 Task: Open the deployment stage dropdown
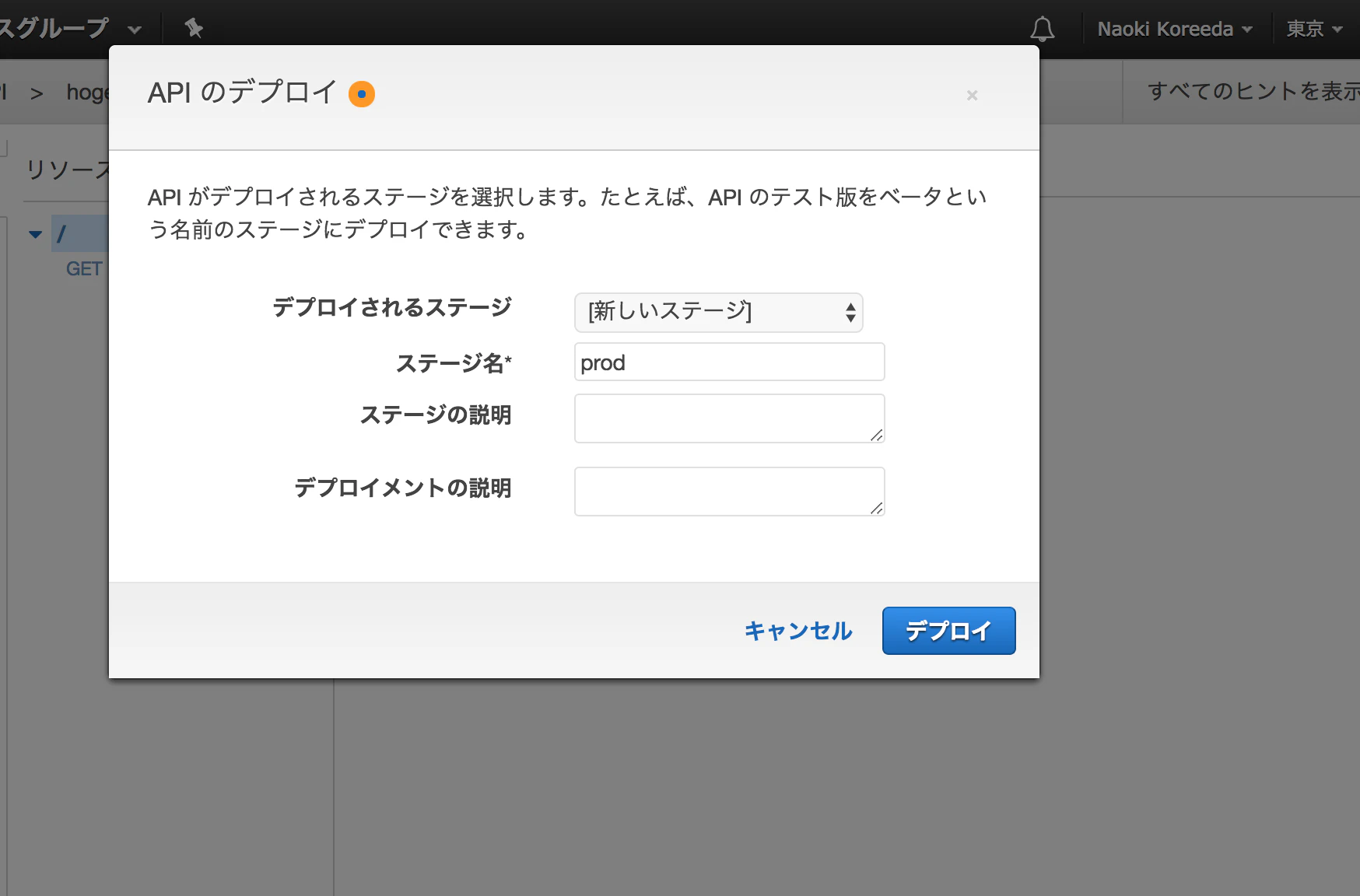718,312
